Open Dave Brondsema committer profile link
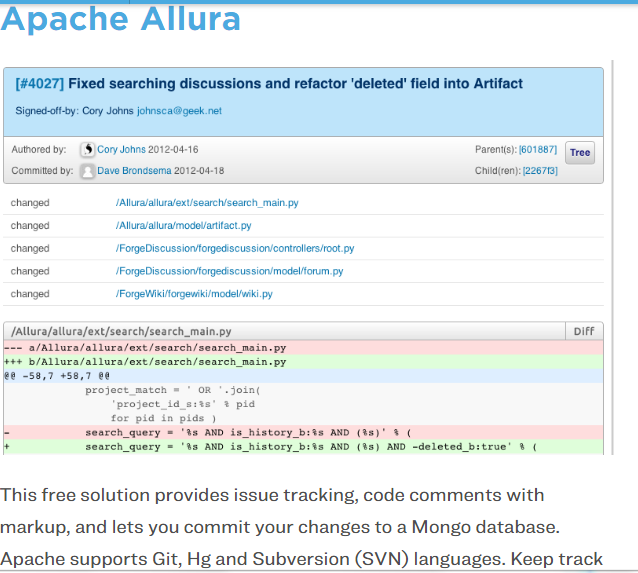This screenshot has height=573, width=638. (134, 171)
